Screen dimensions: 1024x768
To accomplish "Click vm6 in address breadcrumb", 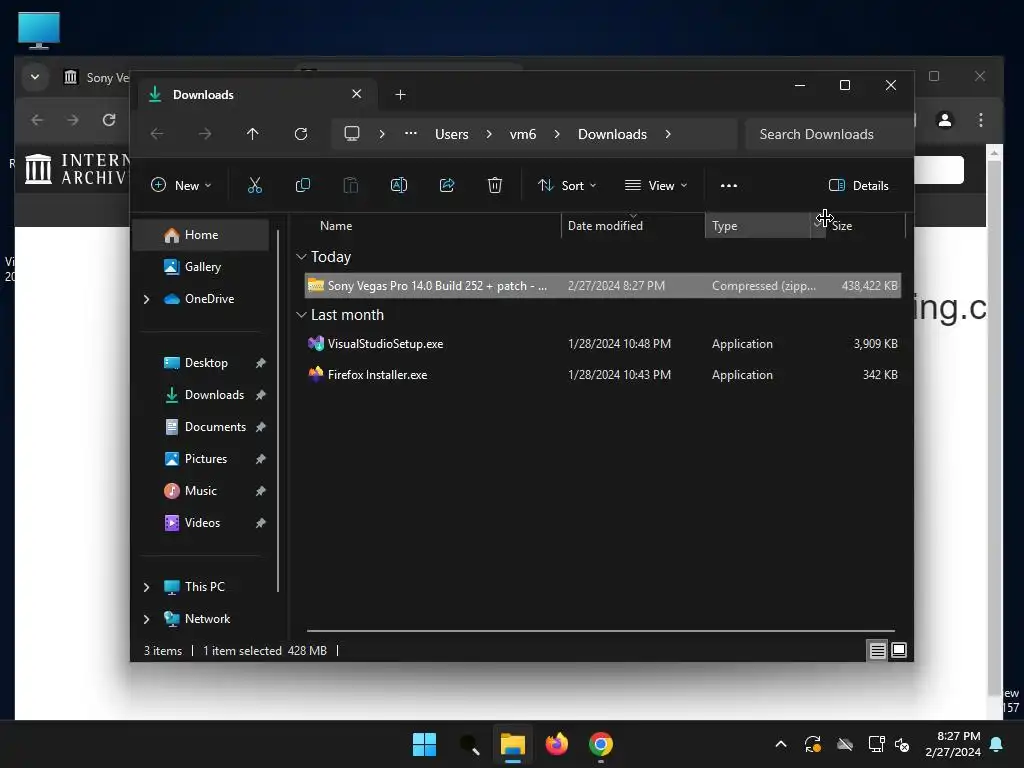I will click(522, 134).
